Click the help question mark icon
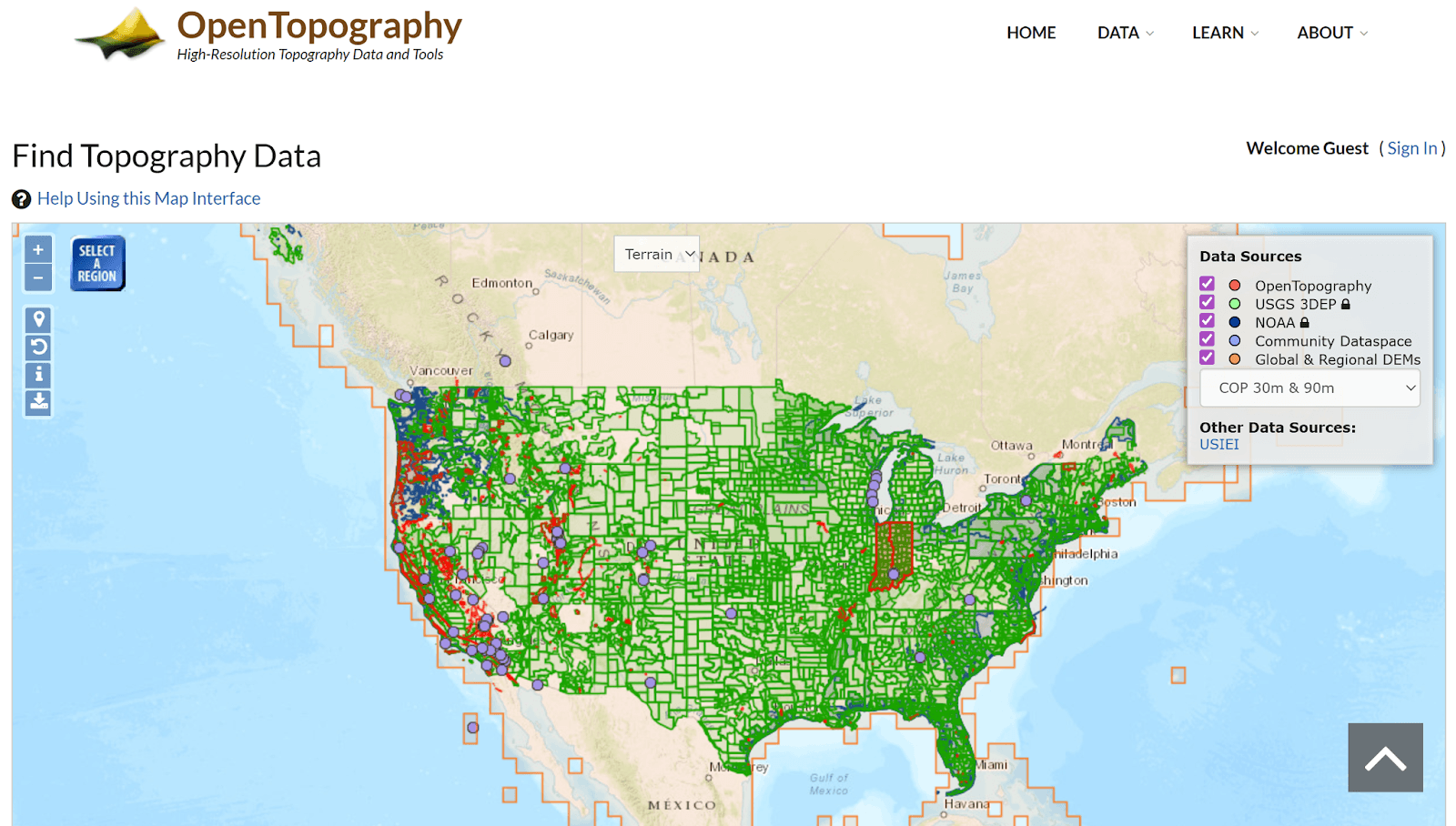This screenshot has height=826, width=1456. [x=21, y=199]
